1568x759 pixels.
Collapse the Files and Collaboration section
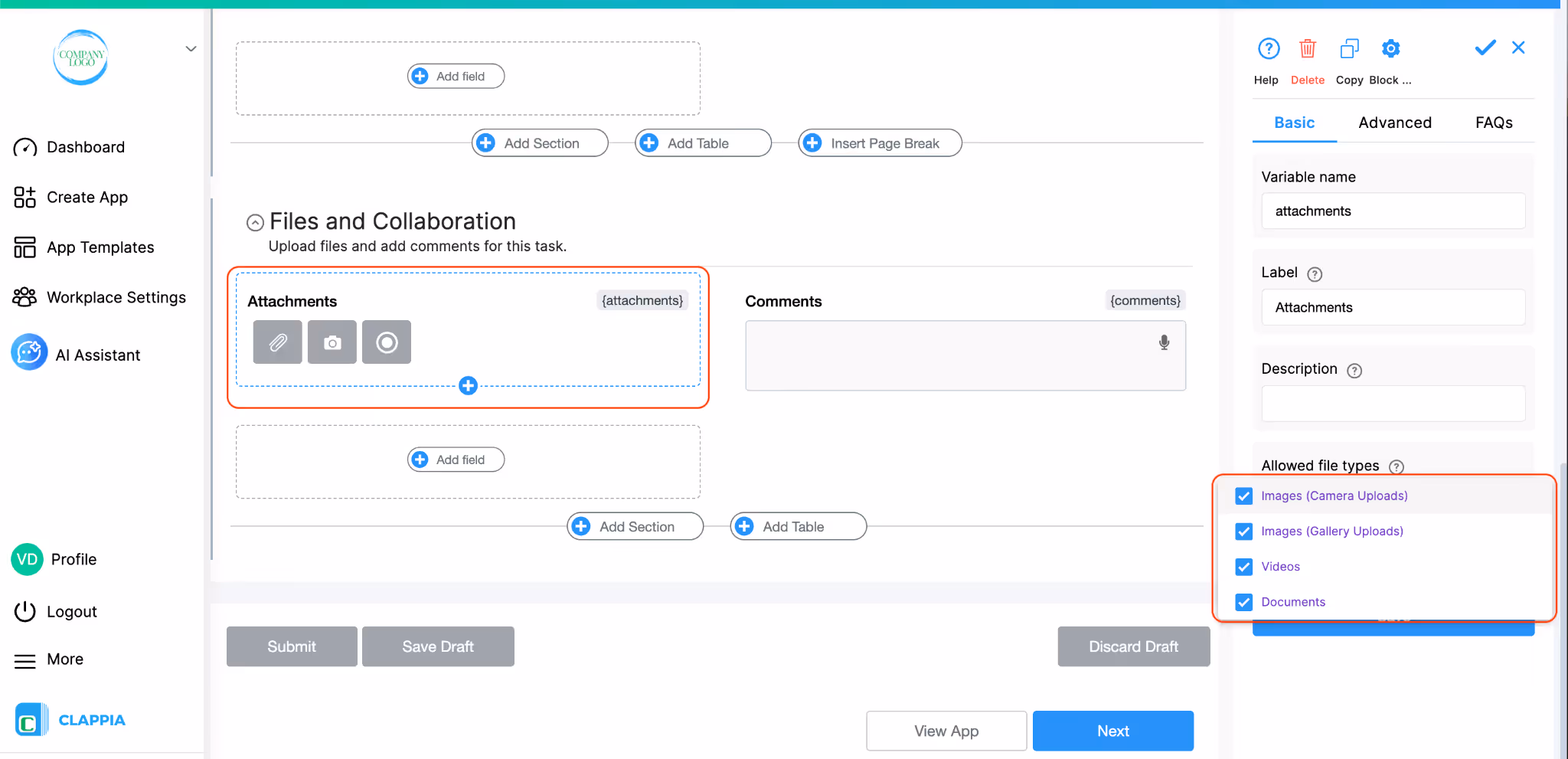coord(254,222)
